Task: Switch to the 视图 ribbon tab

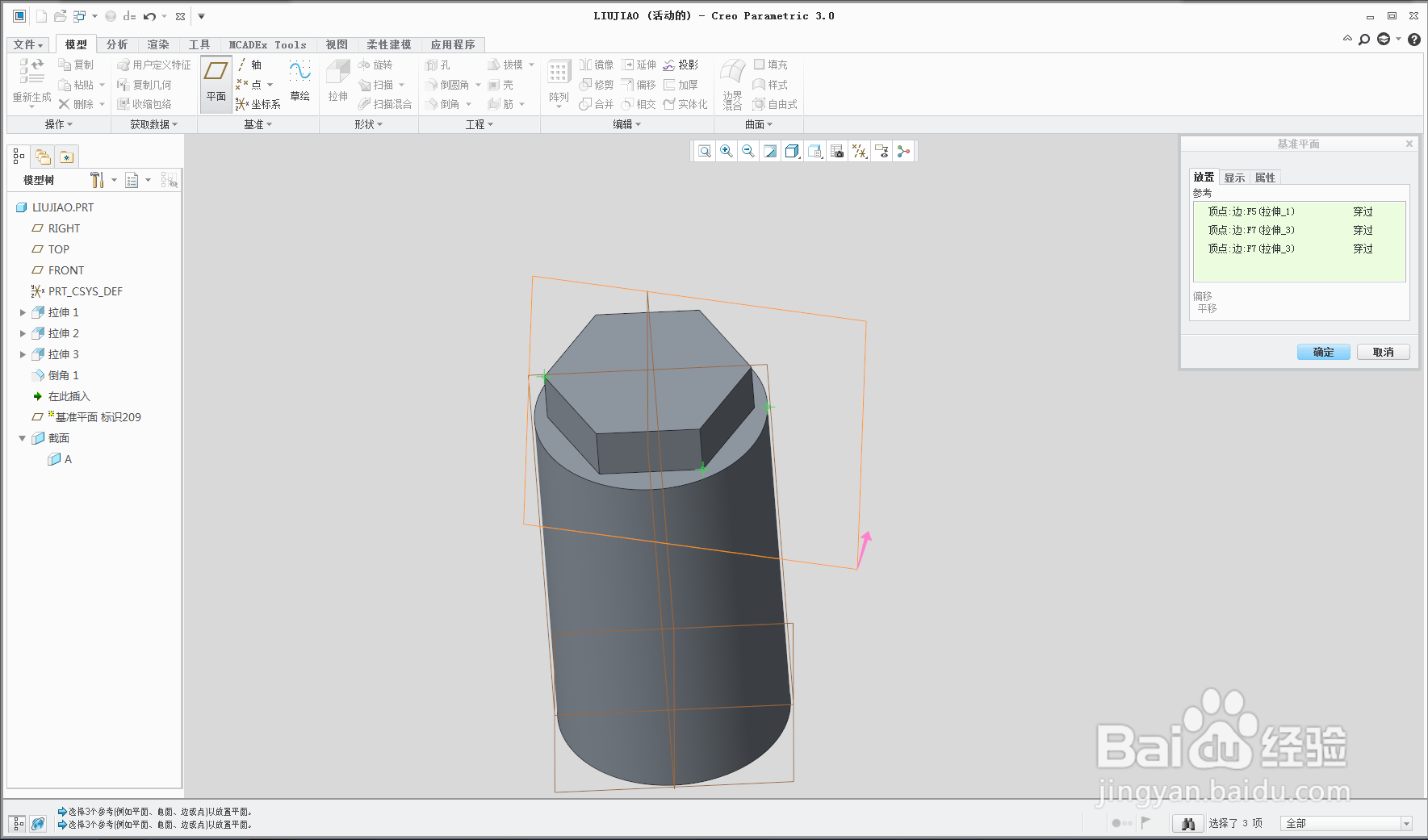Action: [337, 45]
